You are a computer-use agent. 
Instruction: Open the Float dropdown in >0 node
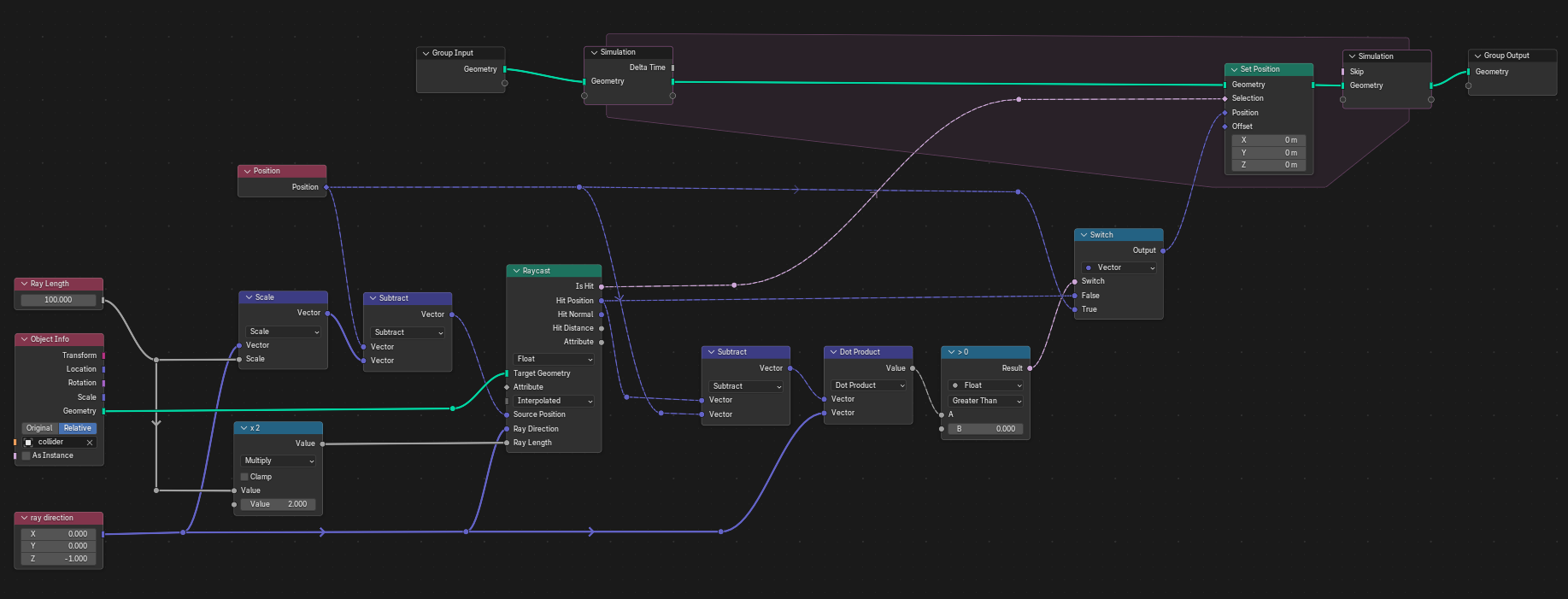pos(985,385)
